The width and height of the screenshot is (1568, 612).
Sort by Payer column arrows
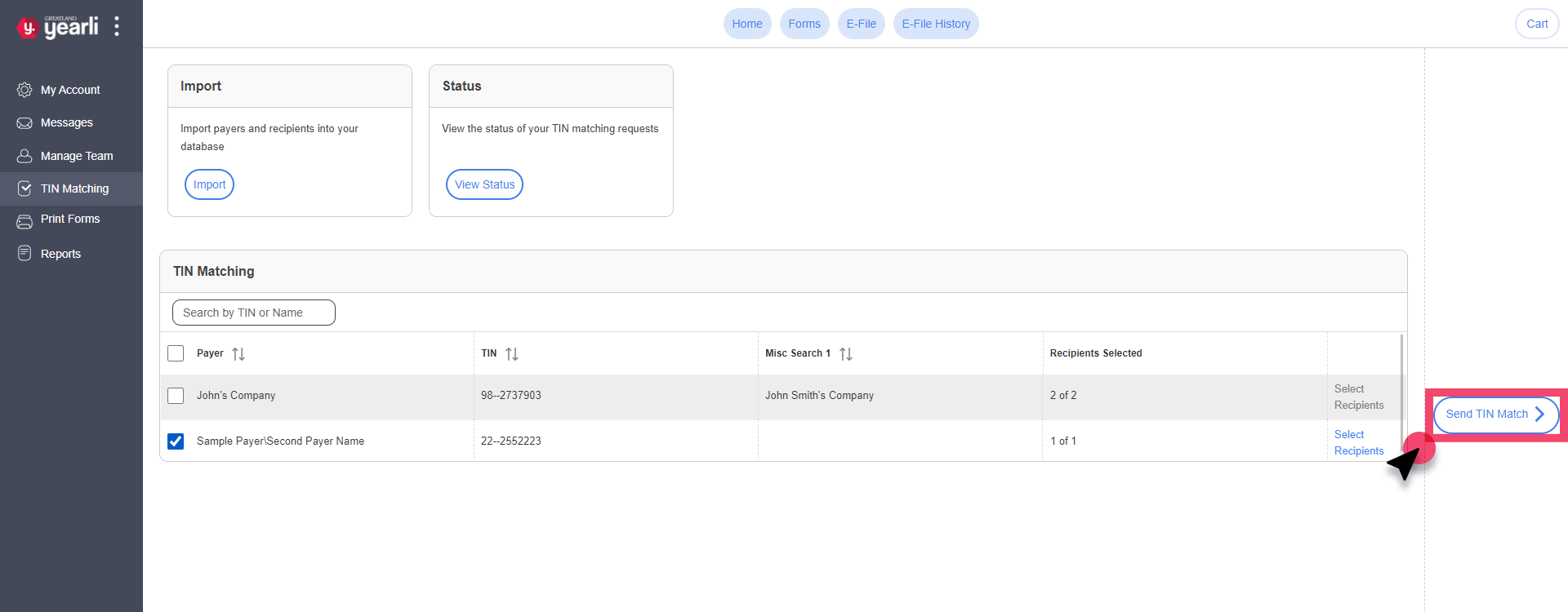tap(238, 354)
